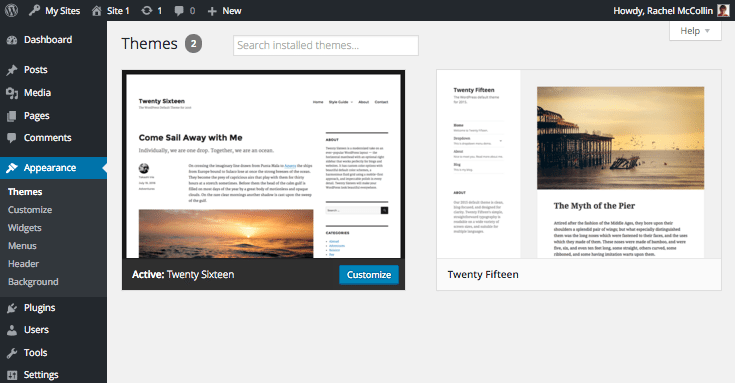Click the Media icon in sidebar

12,93
